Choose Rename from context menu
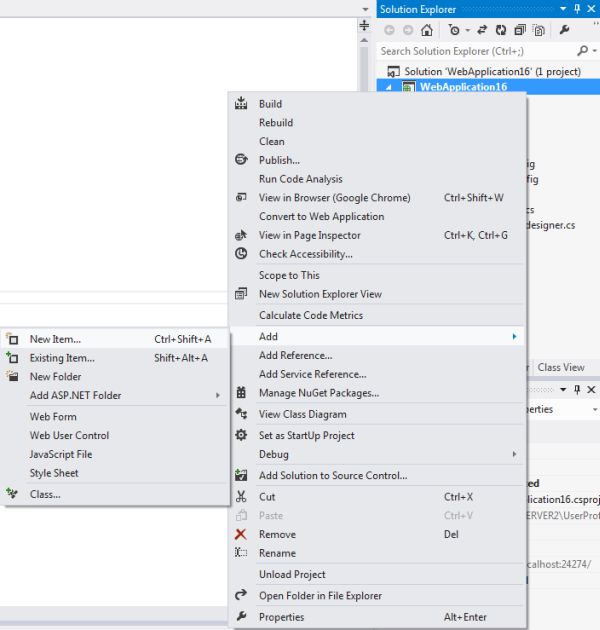The height and width of the screenshot is (630, 600). tap(378, 553)
